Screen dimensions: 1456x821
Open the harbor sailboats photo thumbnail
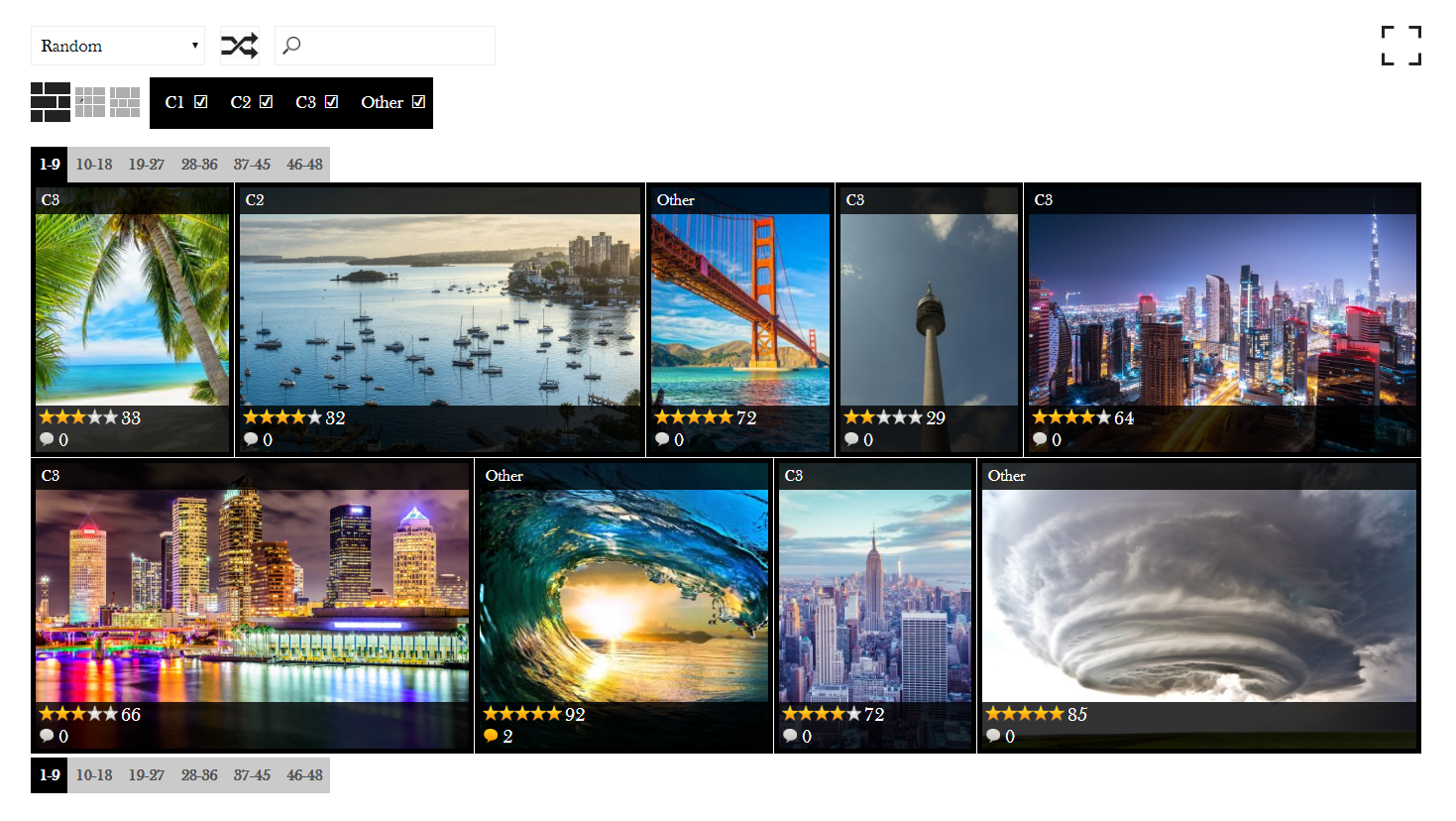(x=440, y=309)
